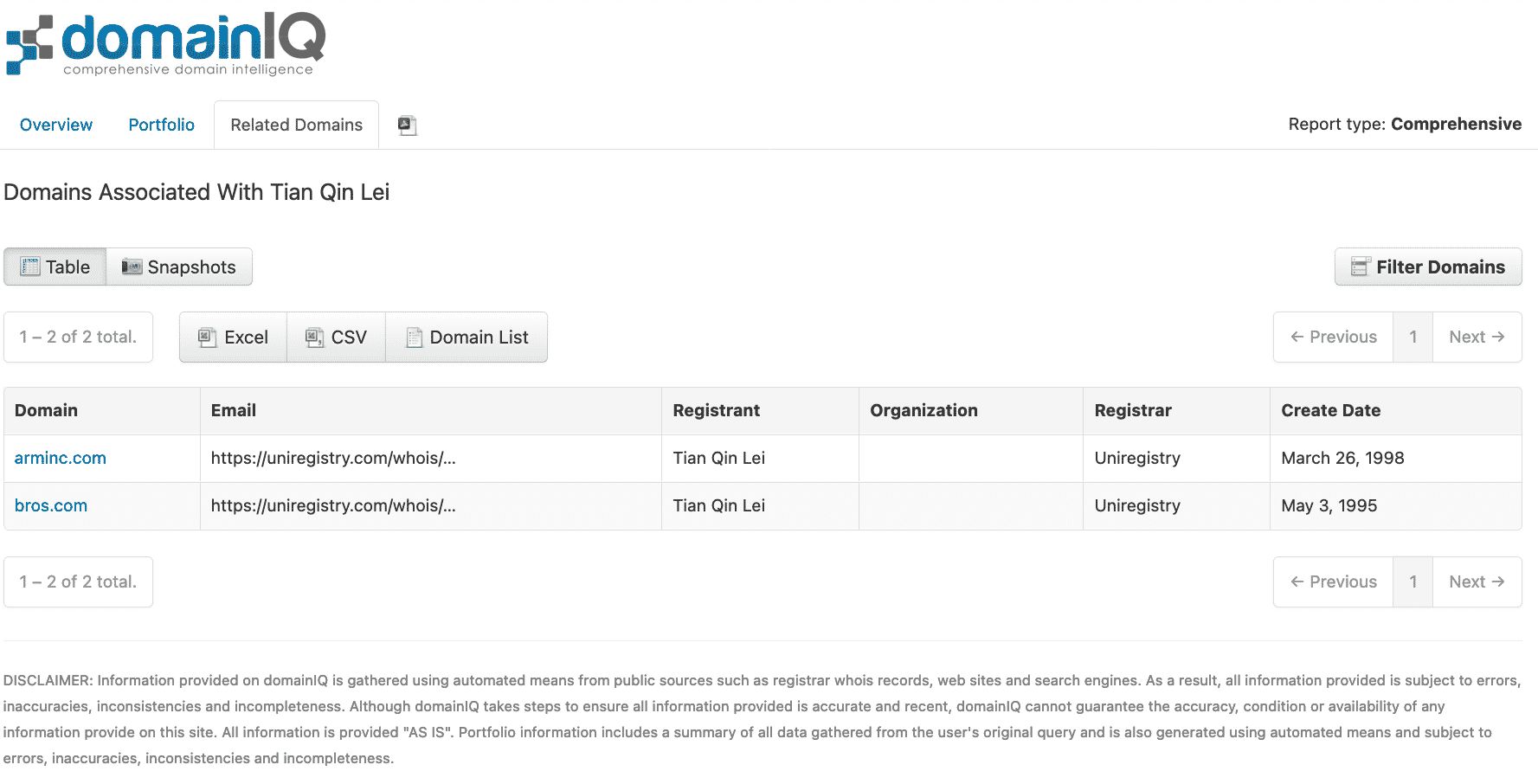Select the Related Domains tab
This screenshot has width=1538, height=784.
click(x=296, y=125)
